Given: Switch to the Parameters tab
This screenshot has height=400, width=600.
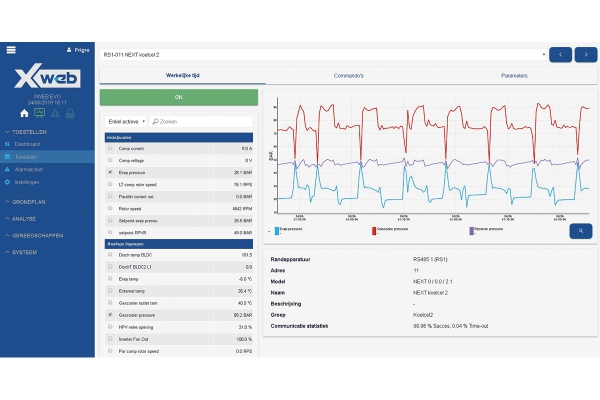Looking at the screenshot, I should coord(514,76).
